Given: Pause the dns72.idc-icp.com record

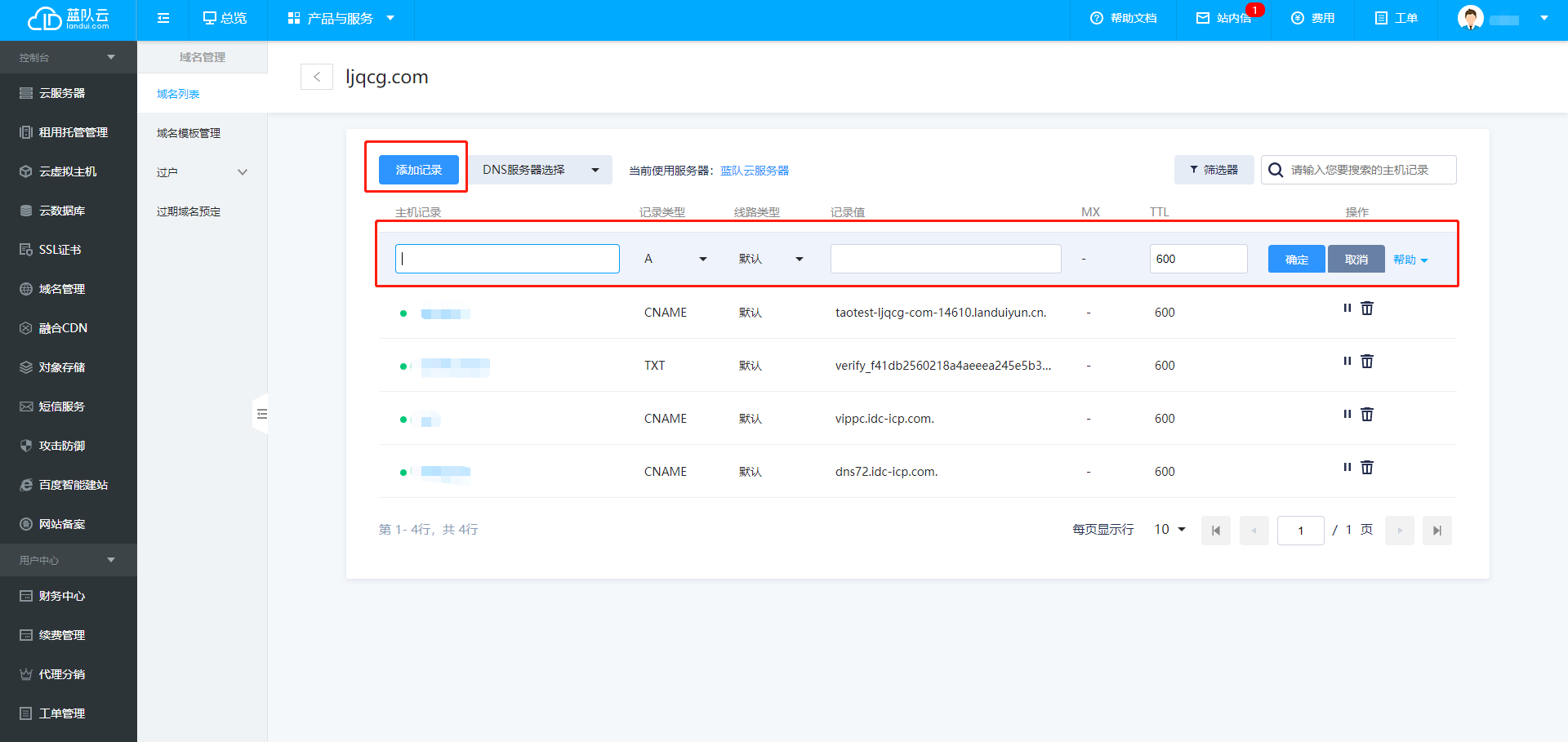Looking at the screenshot, I should point(1347,468).
